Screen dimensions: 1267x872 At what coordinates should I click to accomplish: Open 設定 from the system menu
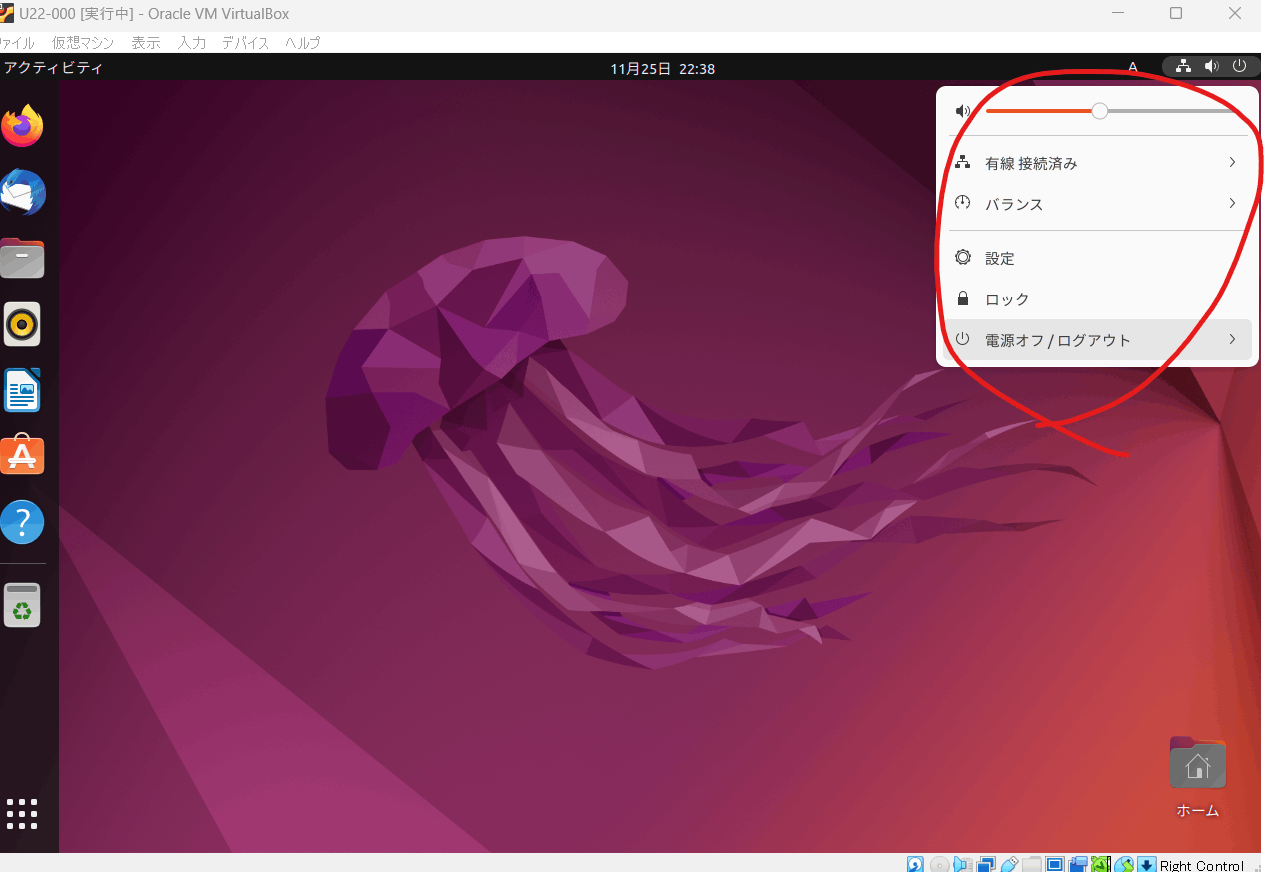(x=1097, y=258)
